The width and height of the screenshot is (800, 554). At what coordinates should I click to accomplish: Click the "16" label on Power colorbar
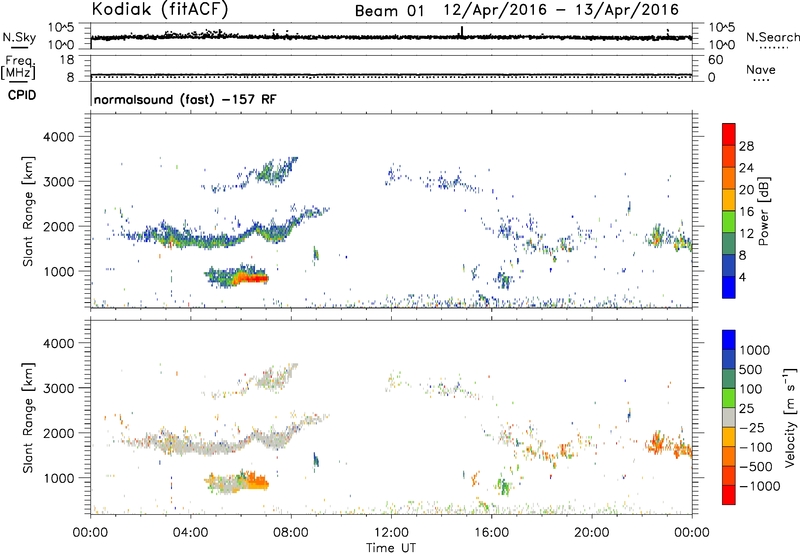746,212
